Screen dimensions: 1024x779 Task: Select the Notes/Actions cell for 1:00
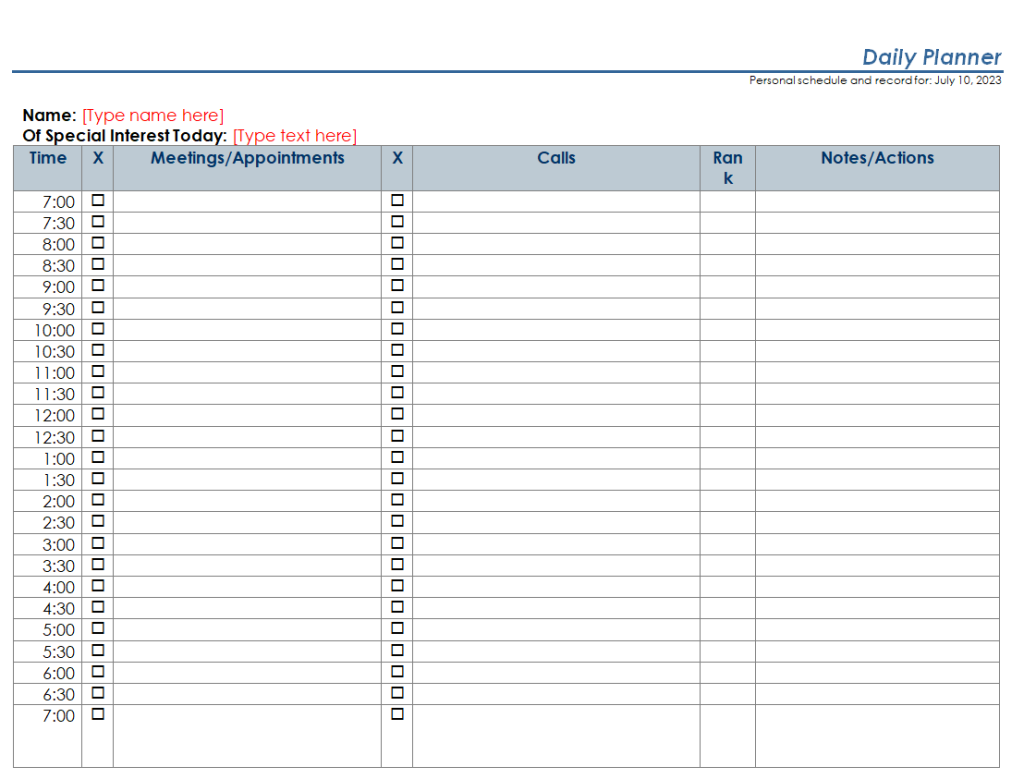pos(877,459)
